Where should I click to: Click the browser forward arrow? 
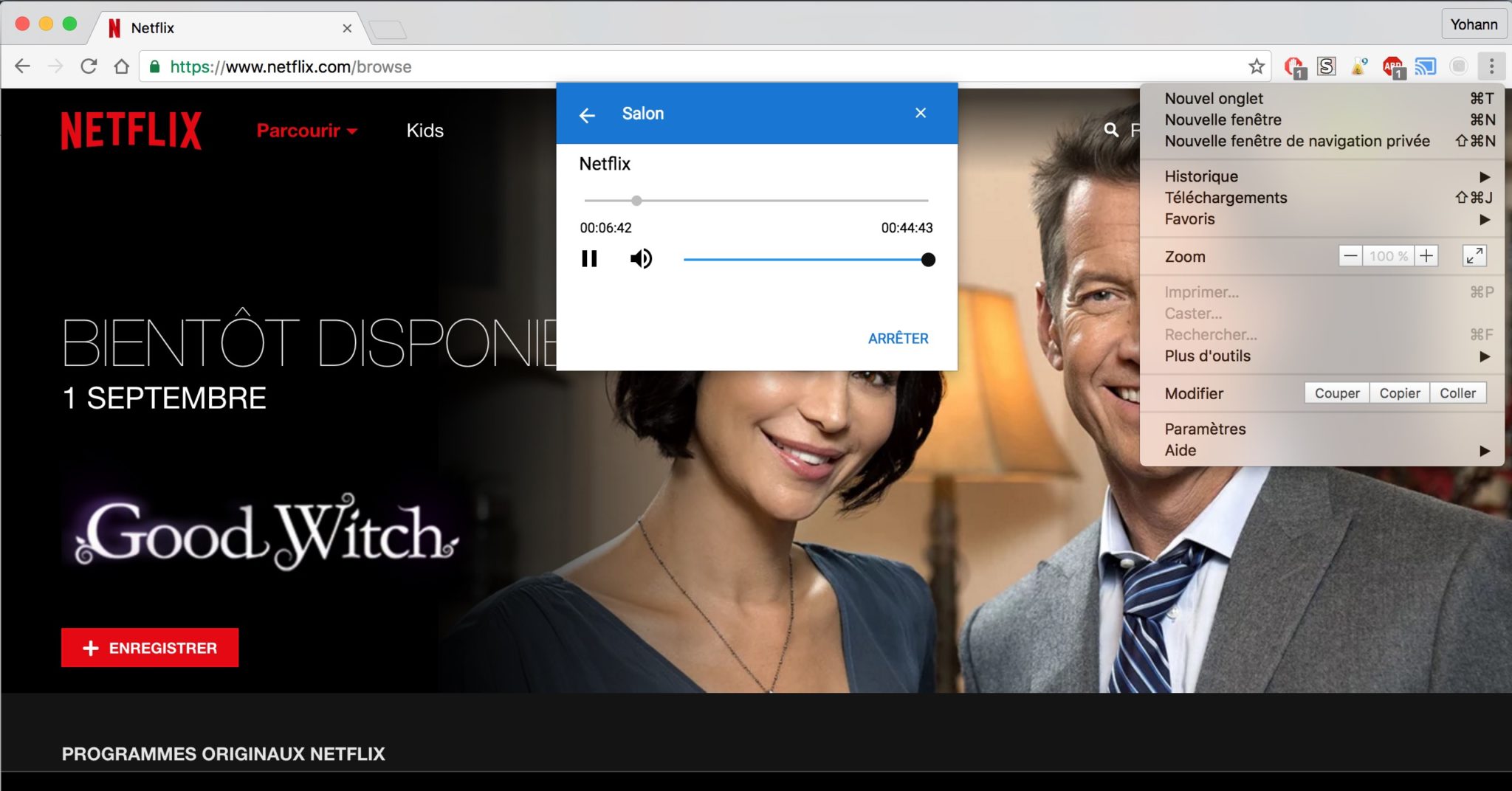(55, 66)
